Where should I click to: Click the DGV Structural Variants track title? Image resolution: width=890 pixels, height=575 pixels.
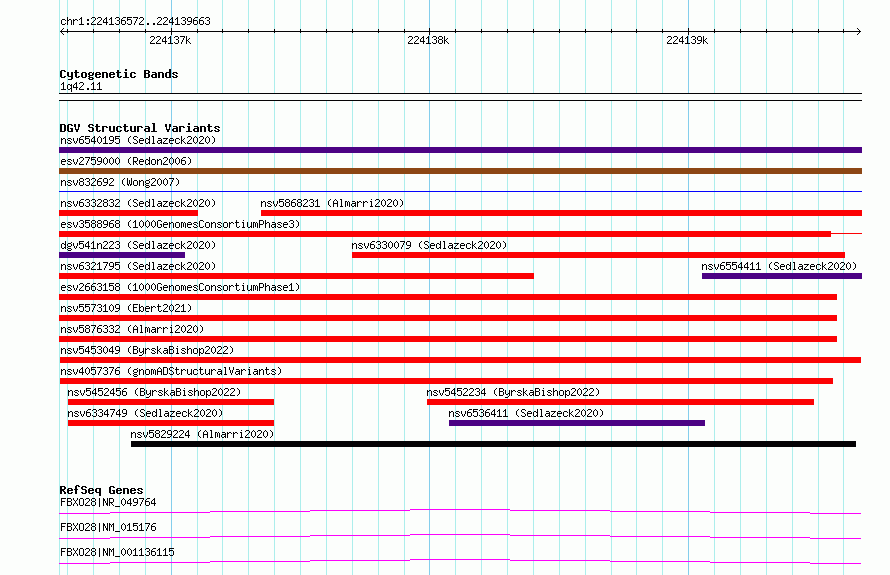click(140, 128)
